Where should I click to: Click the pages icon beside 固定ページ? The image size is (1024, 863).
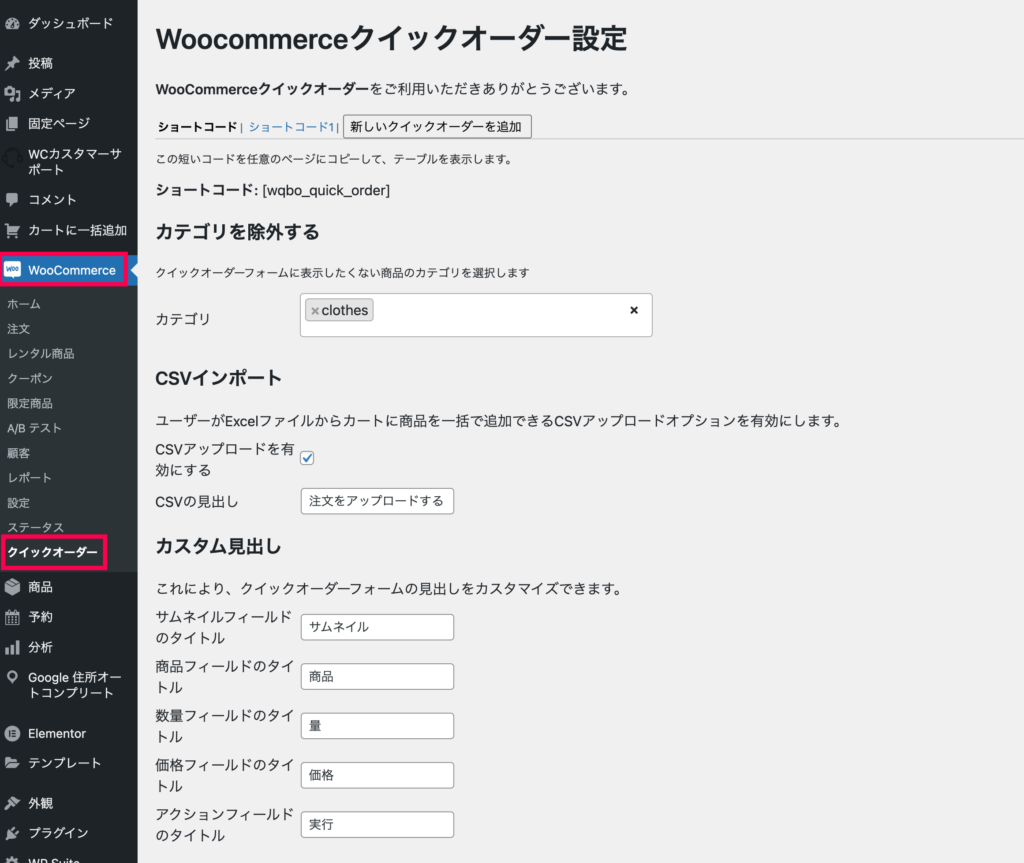[12, 123]
